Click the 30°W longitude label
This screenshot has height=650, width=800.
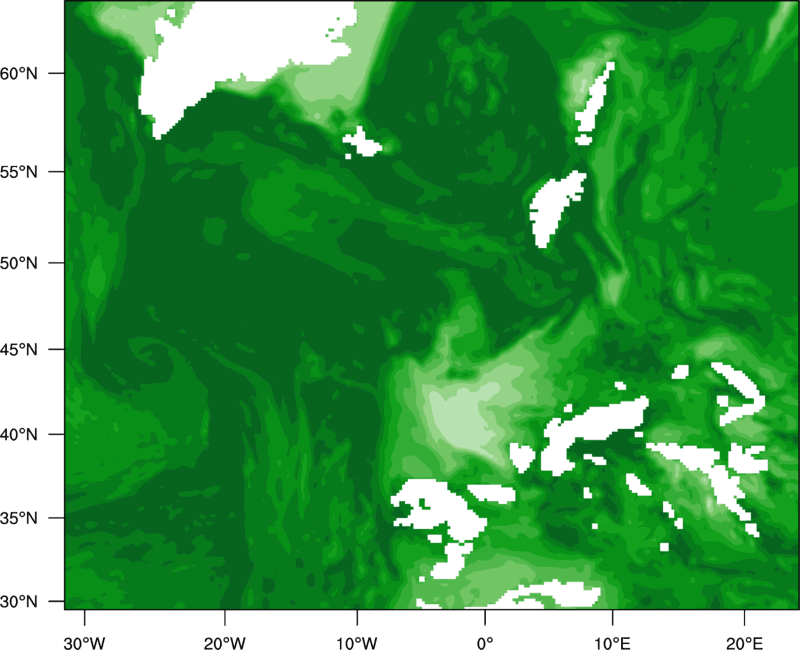coord(84,643)
